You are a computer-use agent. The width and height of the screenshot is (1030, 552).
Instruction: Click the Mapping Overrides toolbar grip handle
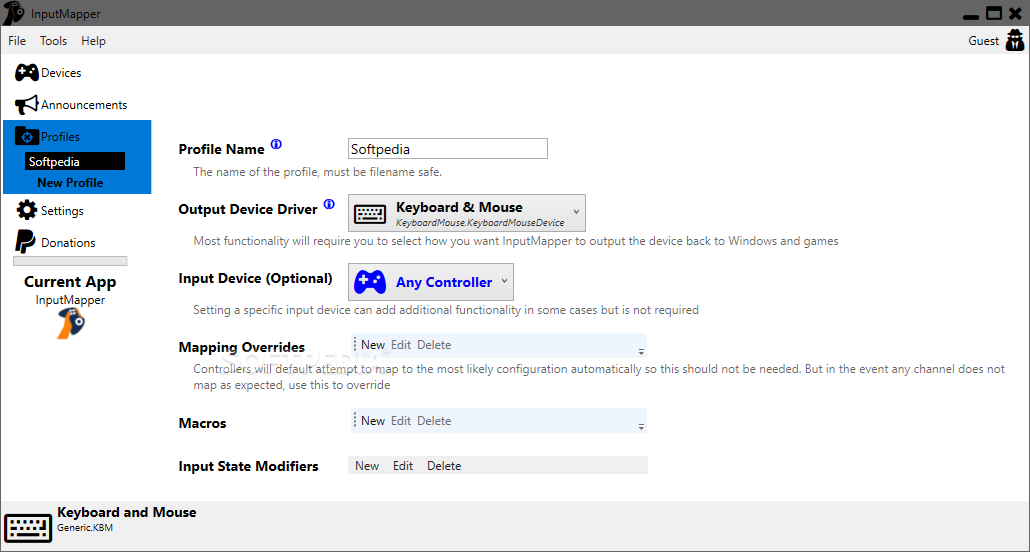355,344
